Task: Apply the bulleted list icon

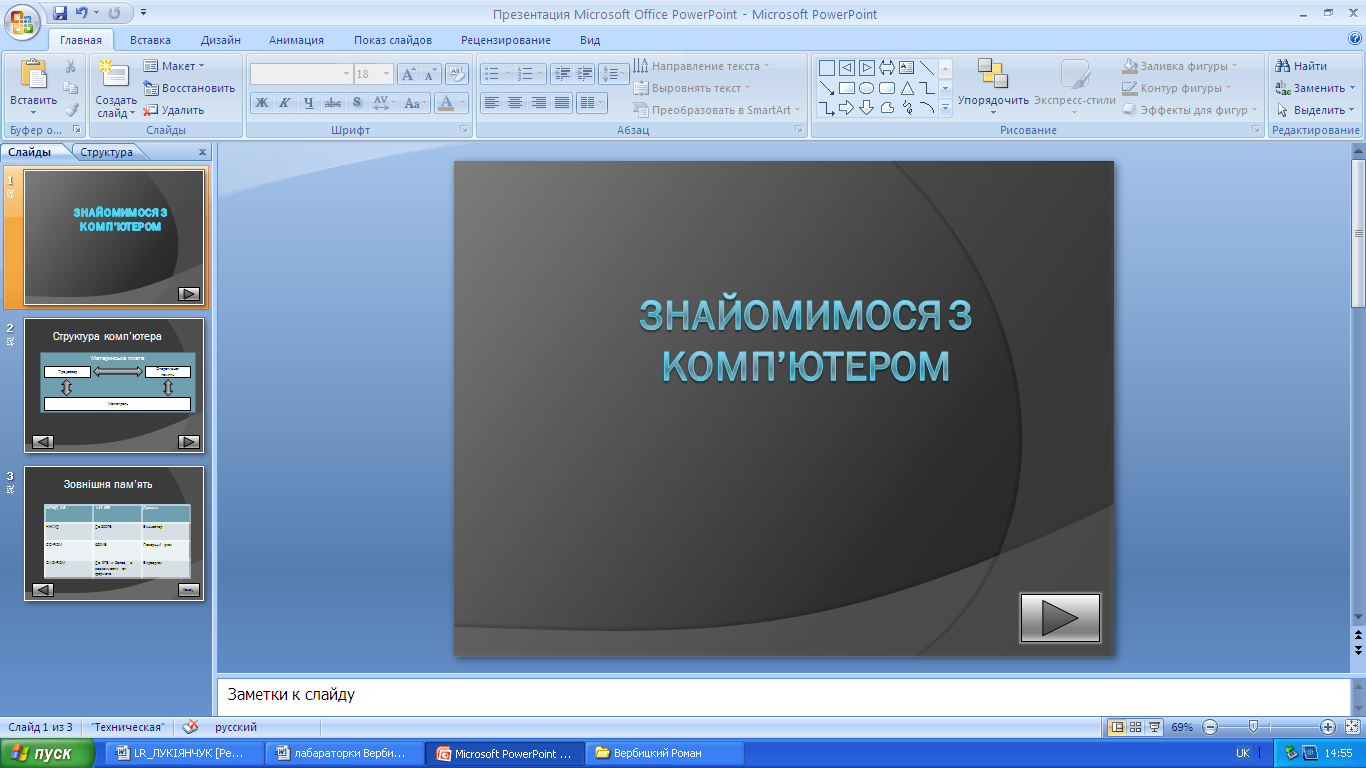Action: (491, 74)
